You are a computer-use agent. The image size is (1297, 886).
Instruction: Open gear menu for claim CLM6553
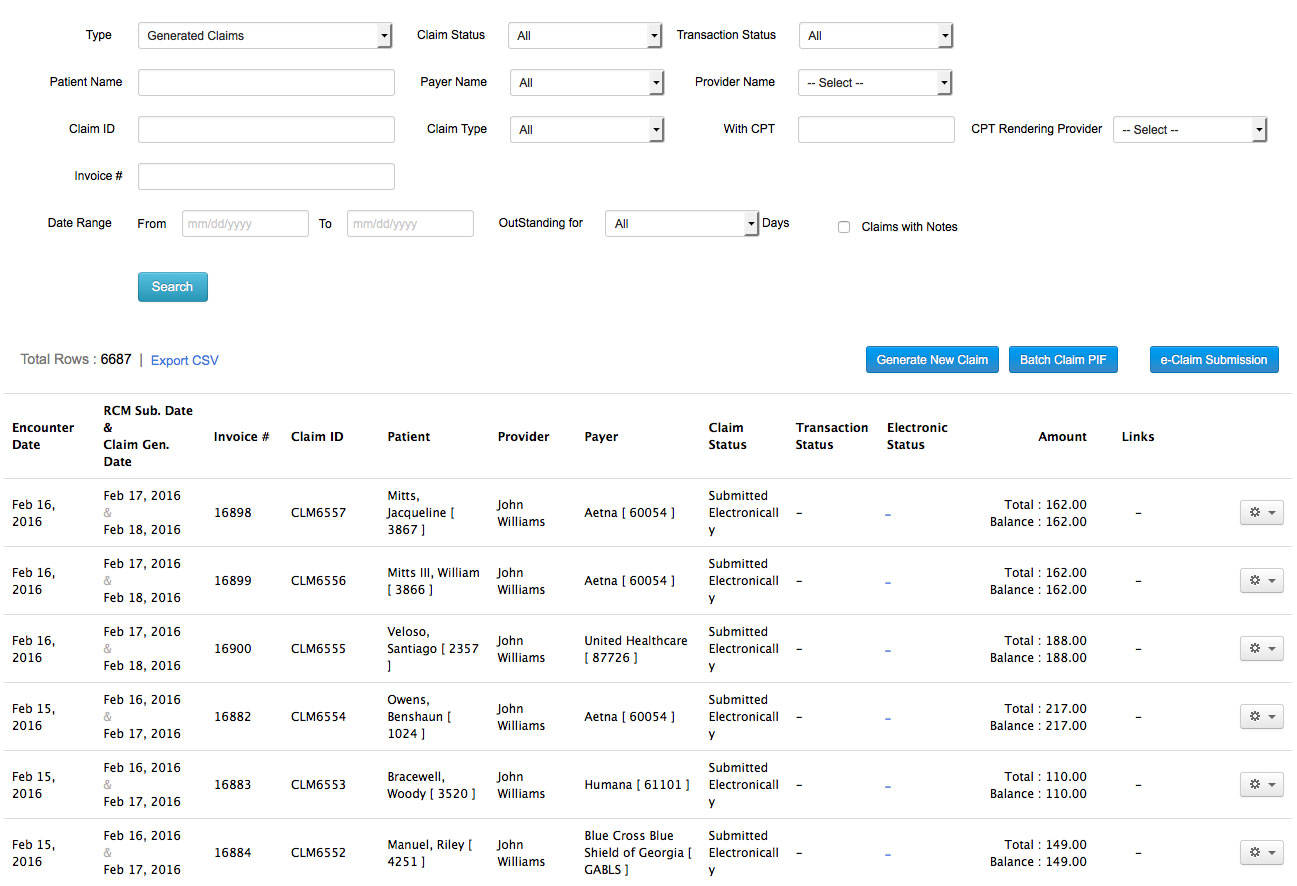pyautogui.click(x=1261, y=784)
